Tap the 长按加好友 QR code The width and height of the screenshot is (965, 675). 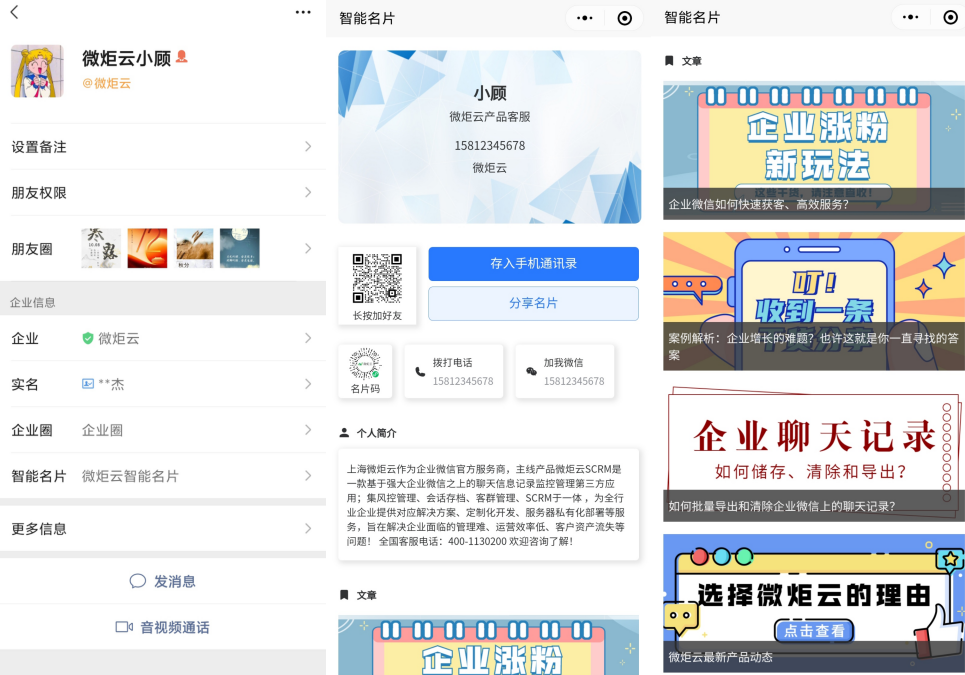(377, 279)
